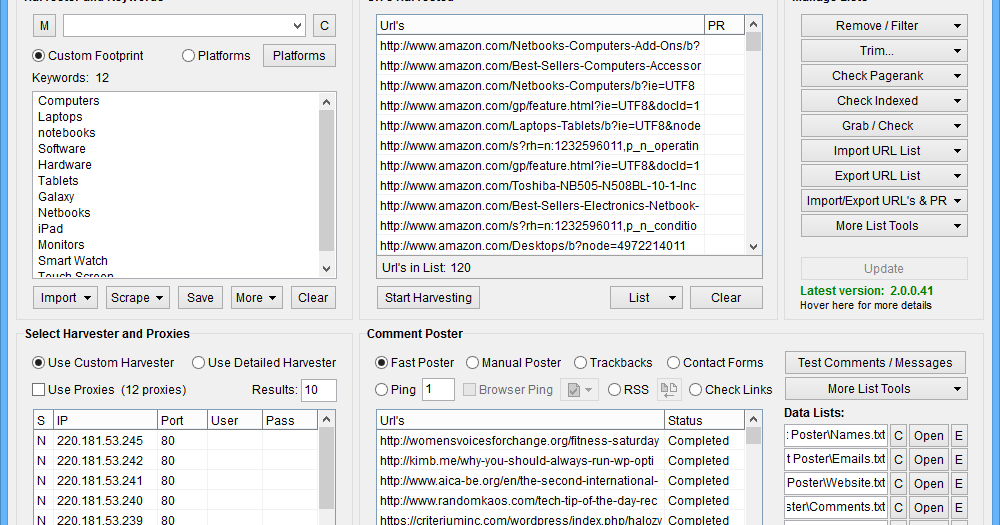Click the Results number field
Viewport: 1000px width, 525px height.
319,390
